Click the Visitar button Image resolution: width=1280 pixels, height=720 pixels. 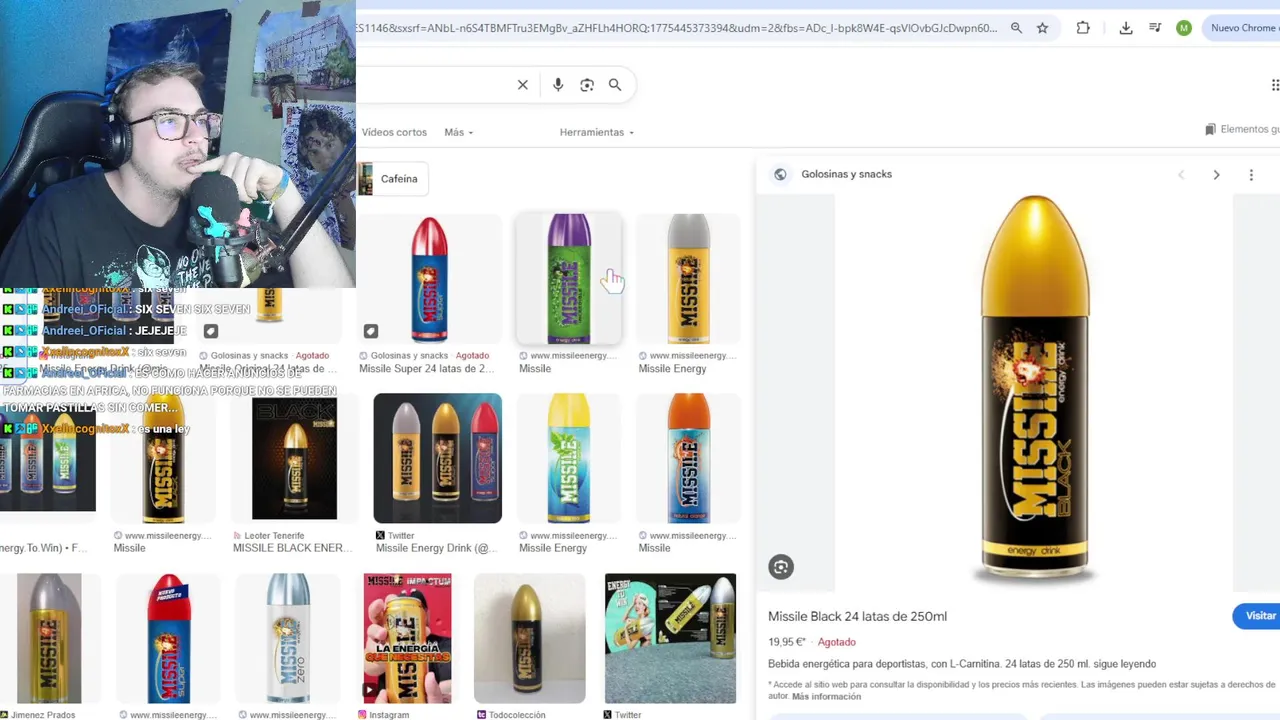[1257, 616]
